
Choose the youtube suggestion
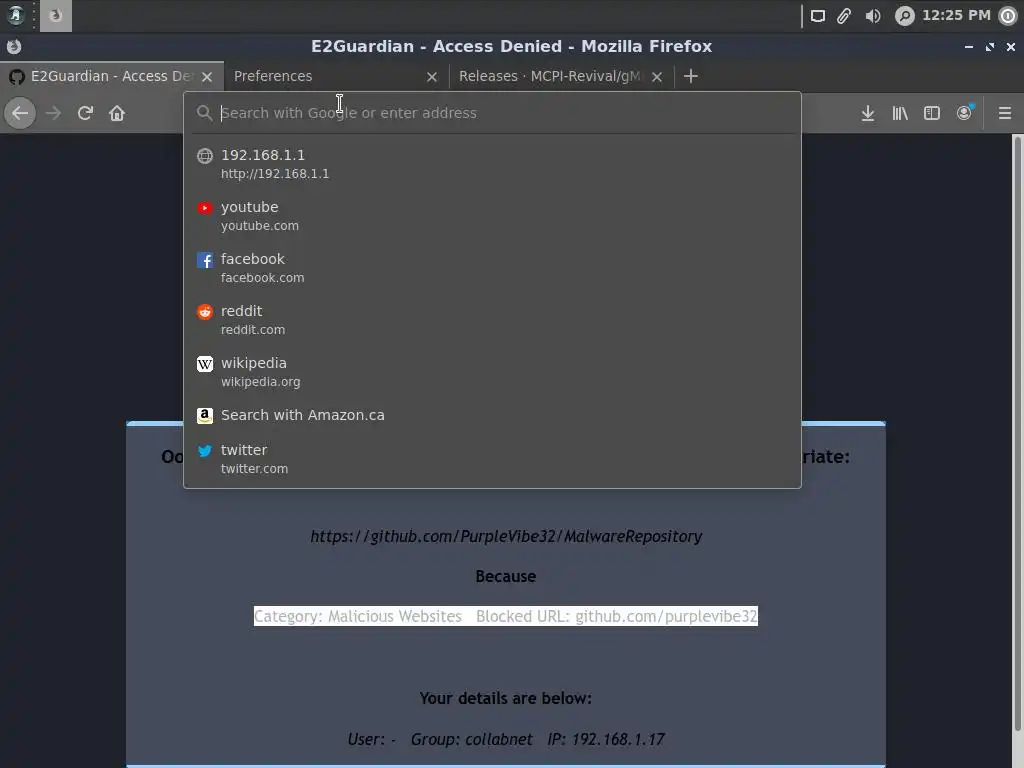point(492,216)
